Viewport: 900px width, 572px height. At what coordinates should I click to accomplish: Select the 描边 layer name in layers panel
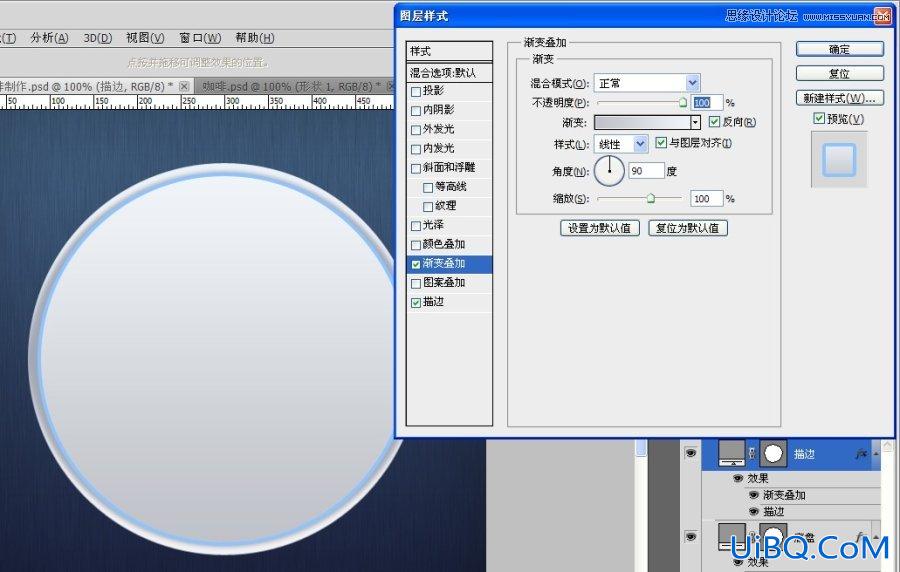(804, 454)
